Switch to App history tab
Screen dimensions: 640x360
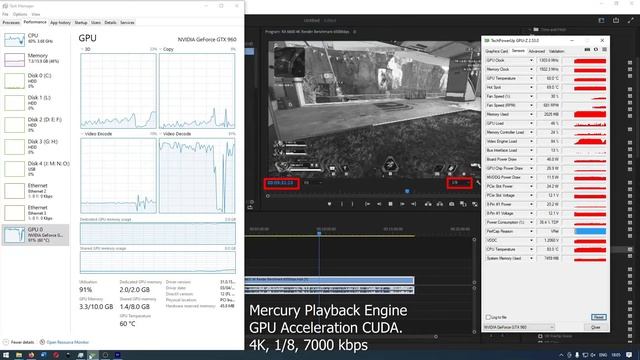(x=60, y=22)
